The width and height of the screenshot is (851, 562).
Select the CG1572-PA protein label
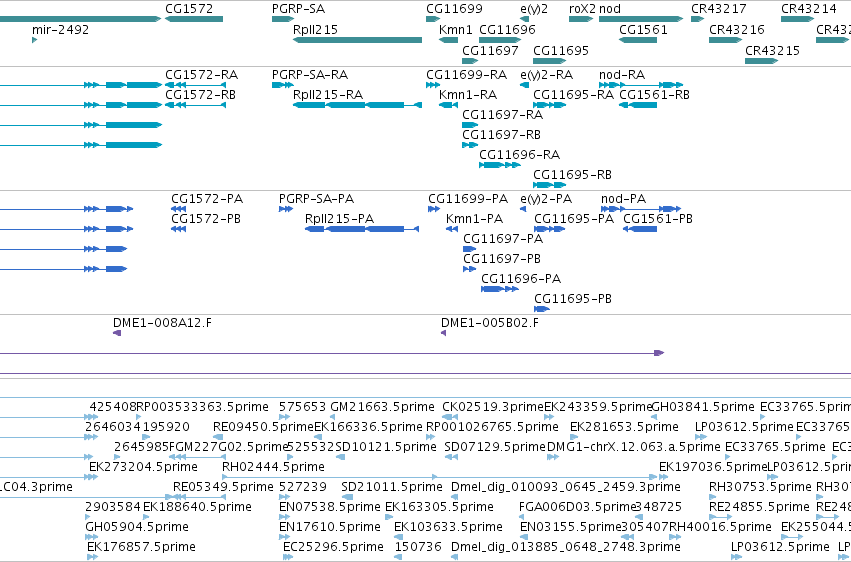pos(207,199)
